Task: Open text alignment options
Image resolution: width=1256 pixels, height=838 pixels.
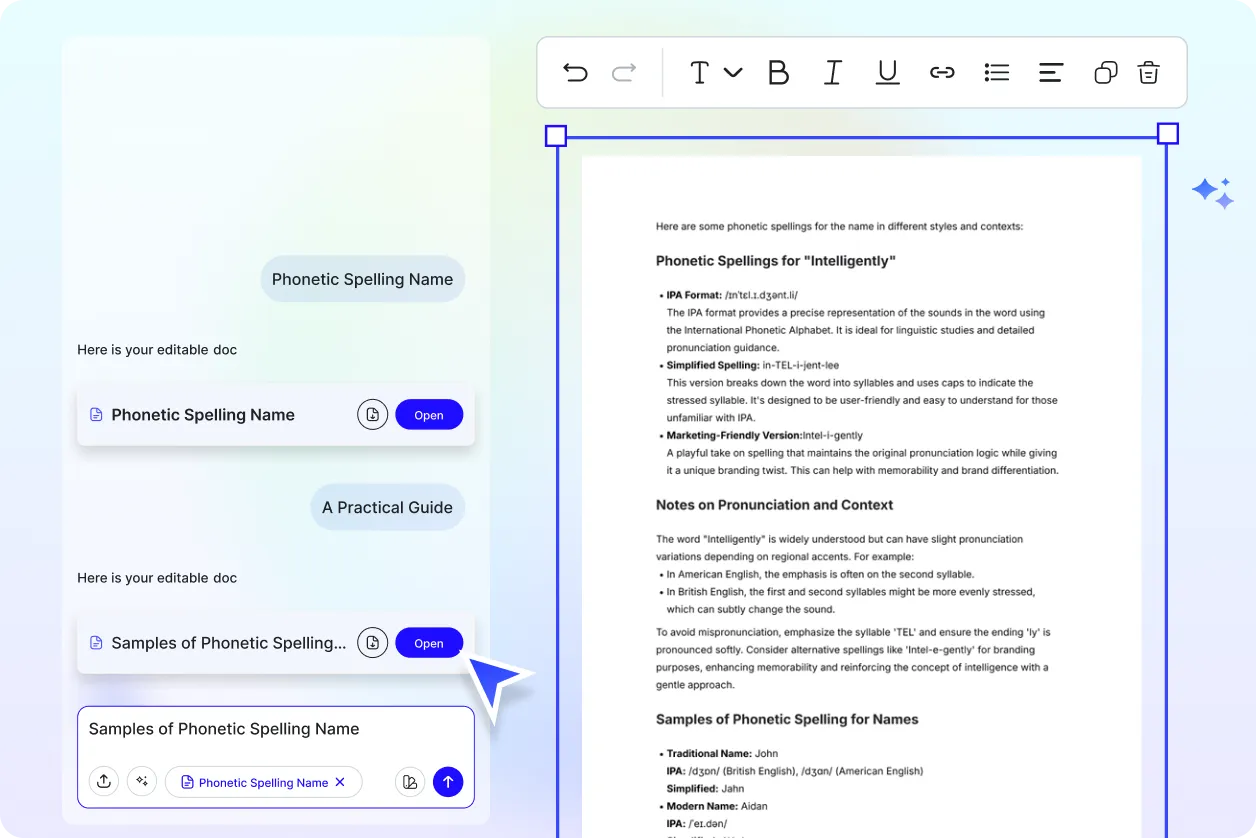Action: coord(1050,72)
